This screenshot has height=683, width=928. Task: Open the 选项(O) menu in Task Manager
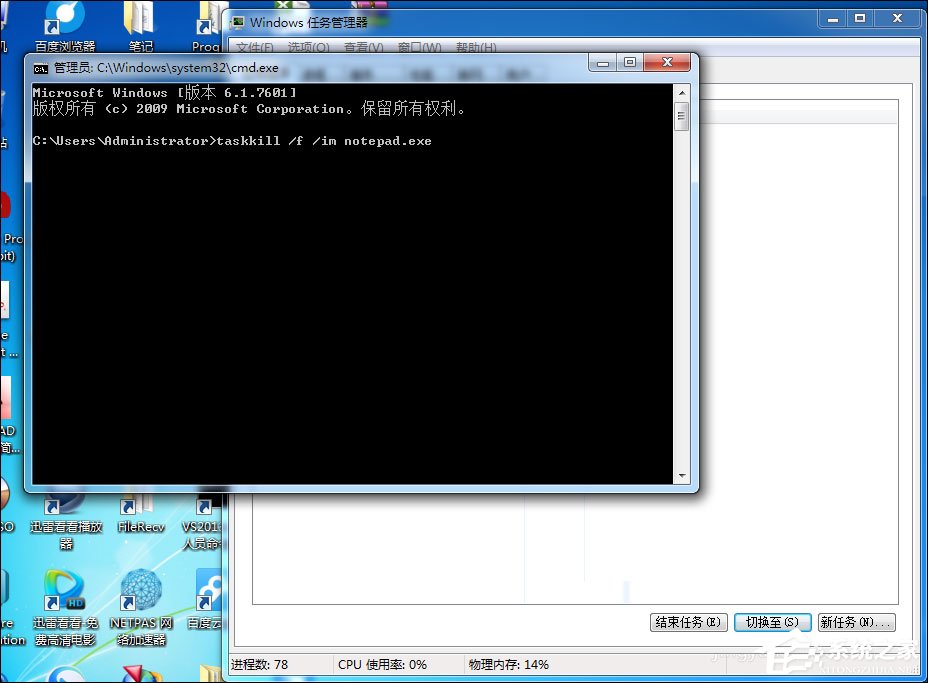307,47
